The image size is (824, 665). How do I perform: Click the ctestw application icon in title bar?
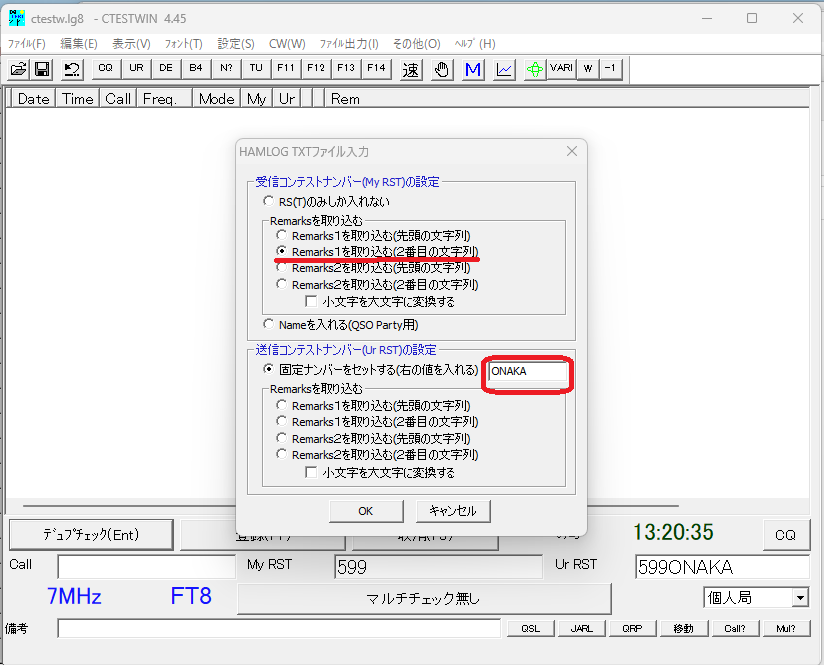[17, 18]
